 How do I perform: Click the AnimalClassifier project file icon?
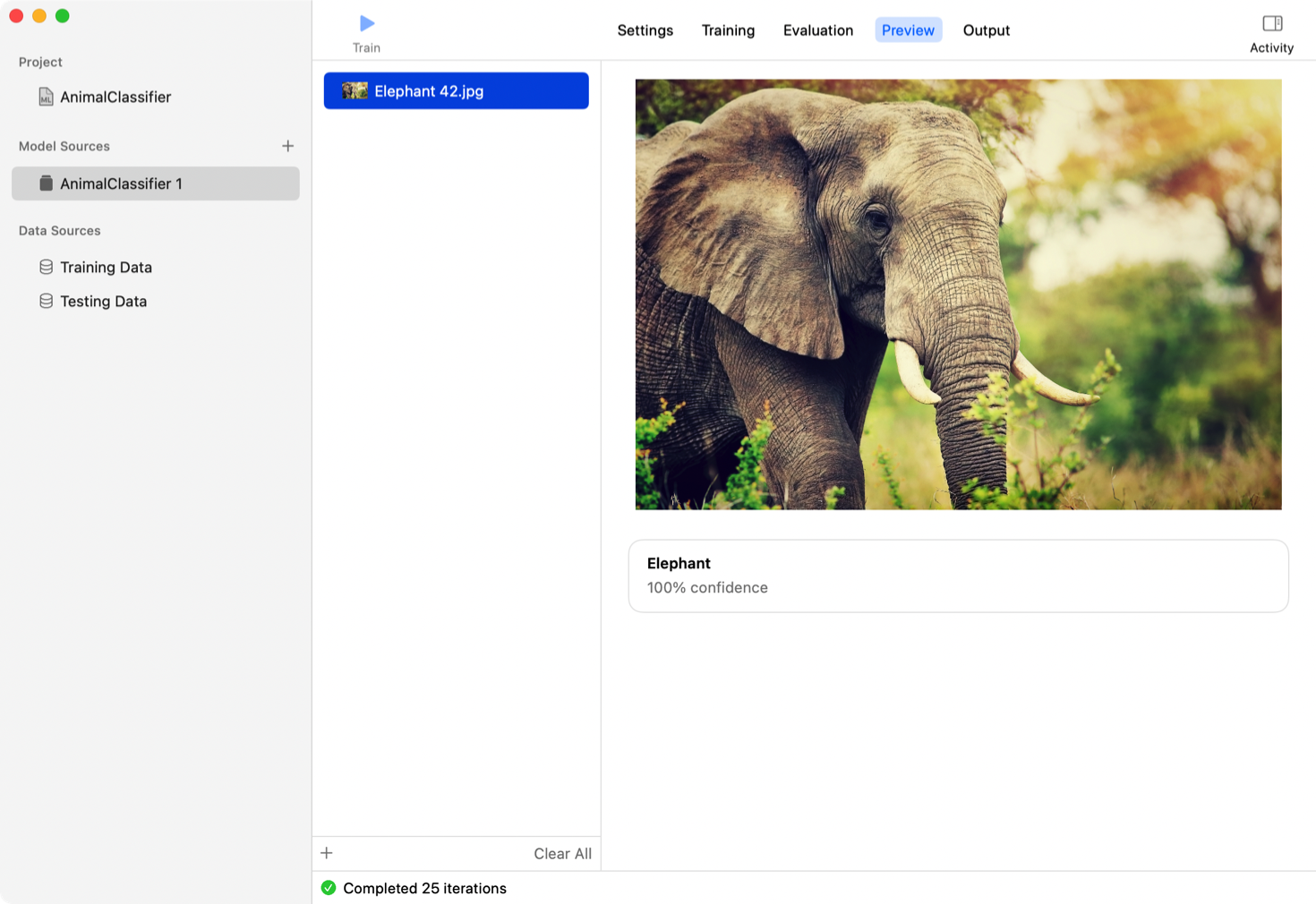46,97
